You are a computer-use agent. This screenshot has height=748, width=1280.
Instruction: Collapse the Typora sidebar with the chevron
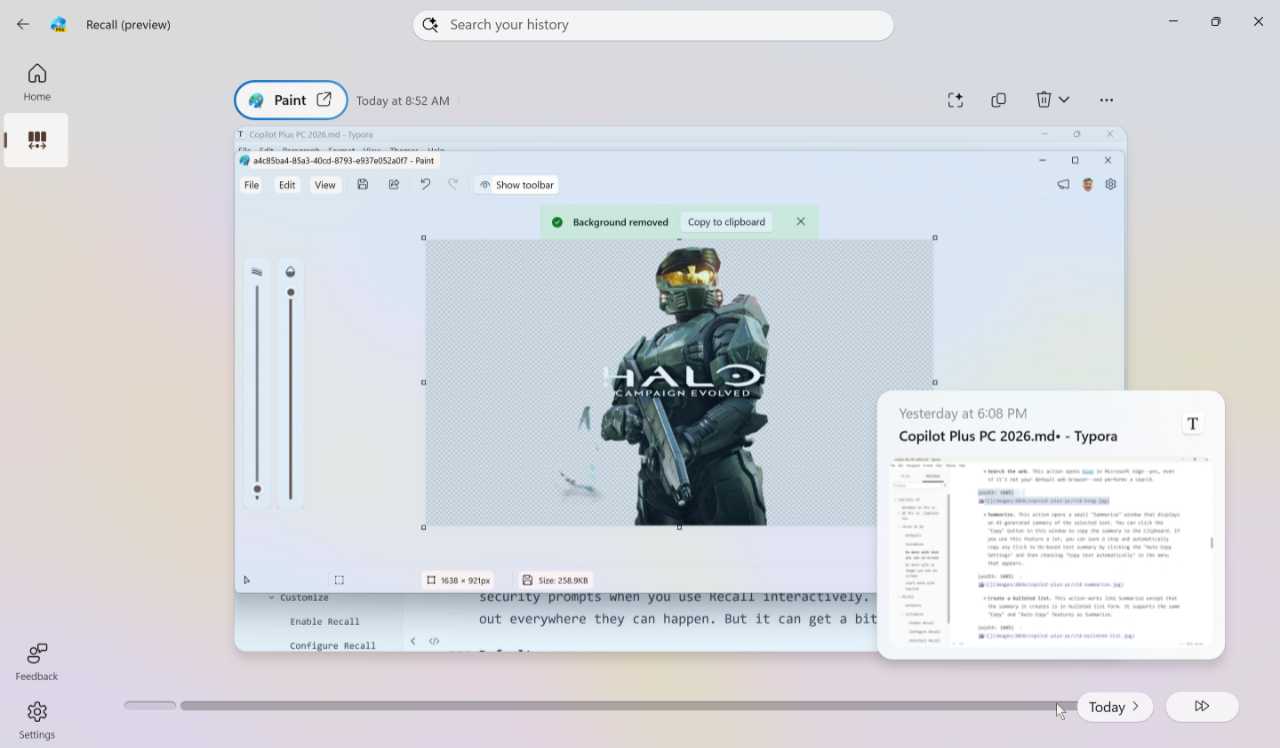[413, 641]
